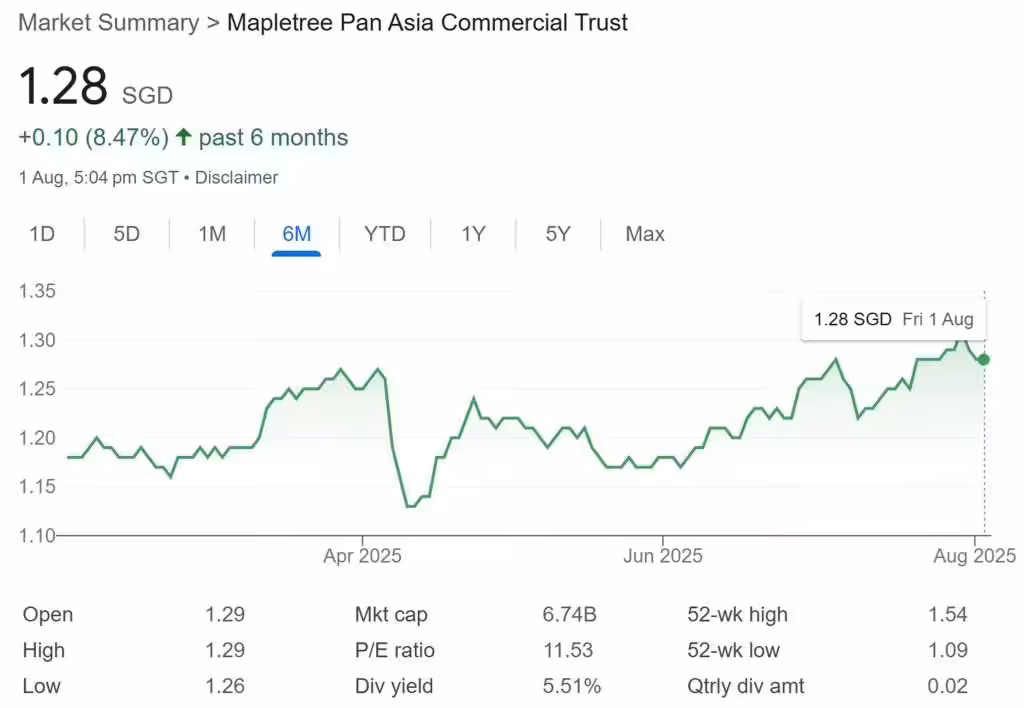Click the Mapletree Pan Asia Commercial Trust title
Image resolution: width=1024 pixels, height=708 pixels.
(x=428, y=22)
